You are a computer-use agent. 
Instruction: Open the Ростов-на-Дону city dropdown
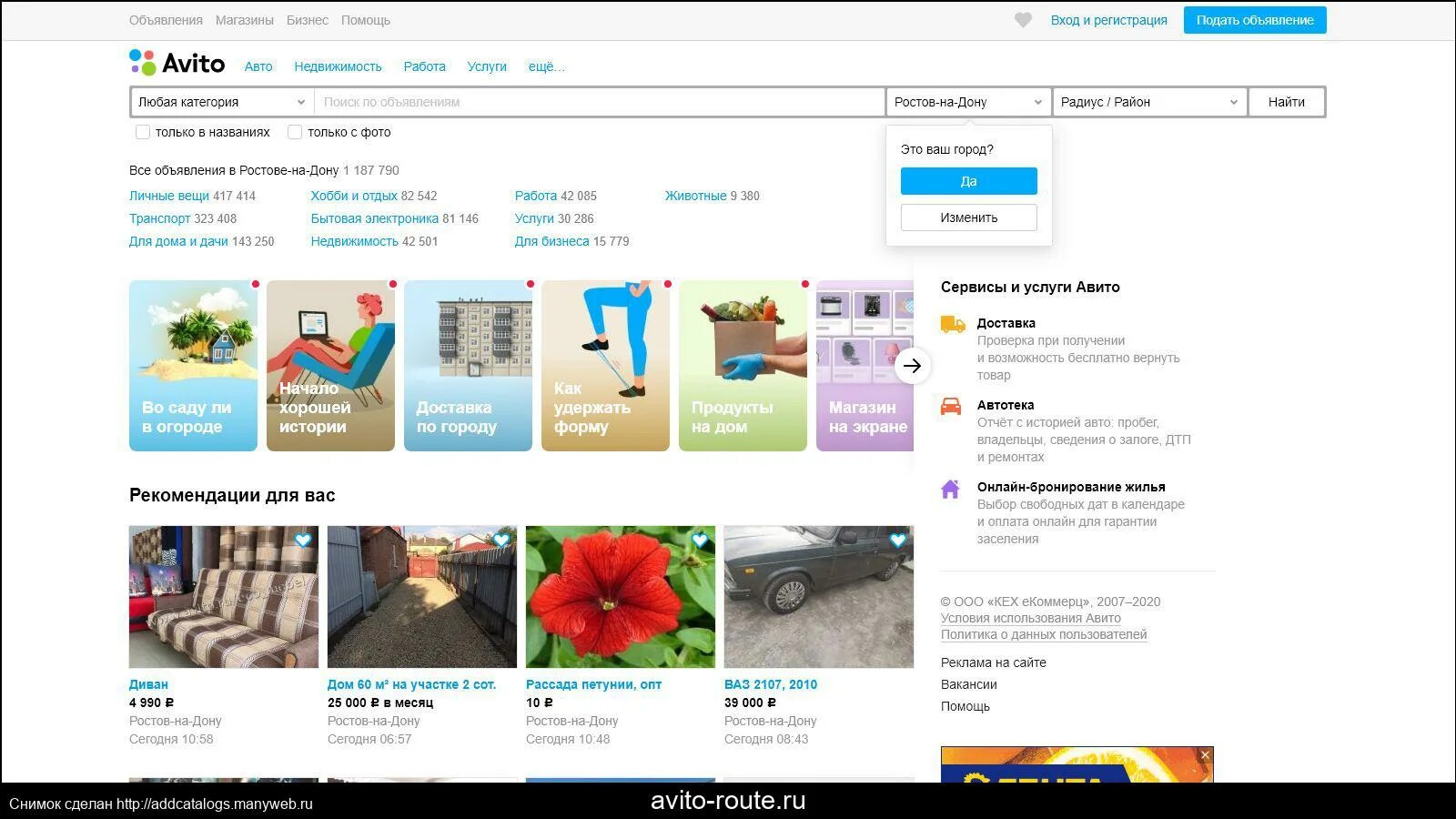tap(968, 102)
